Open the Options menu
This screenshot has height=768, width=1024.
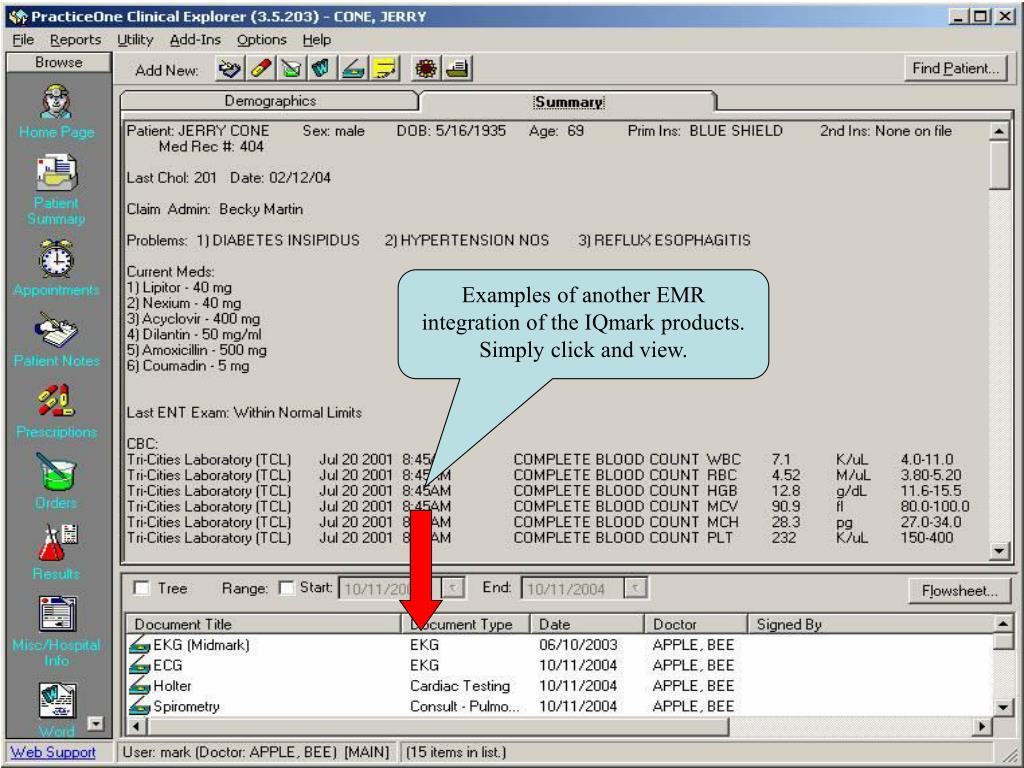coord(262,40)
